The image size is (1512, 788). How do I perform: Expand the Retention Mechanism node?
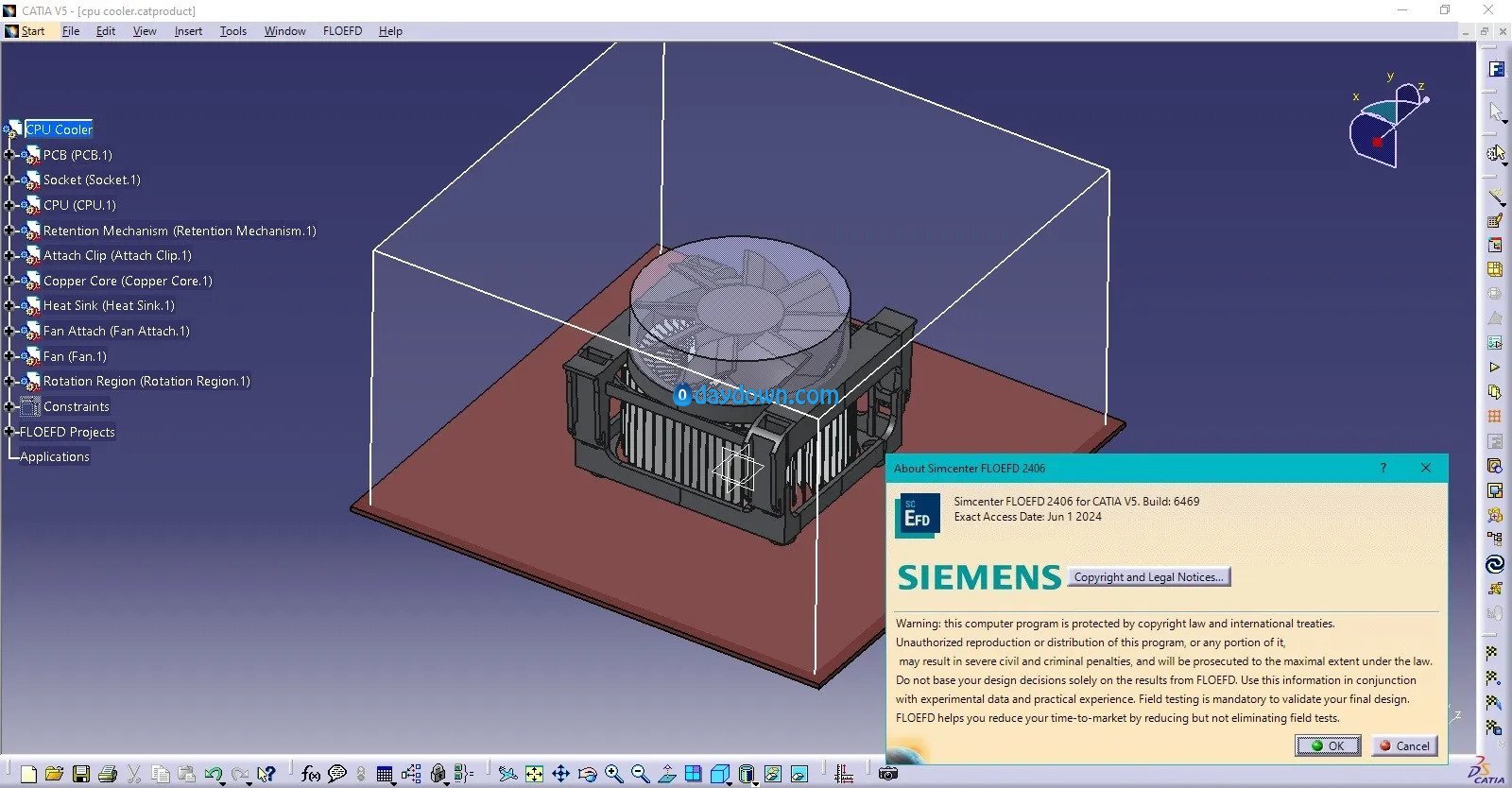[x=9, y=231]
